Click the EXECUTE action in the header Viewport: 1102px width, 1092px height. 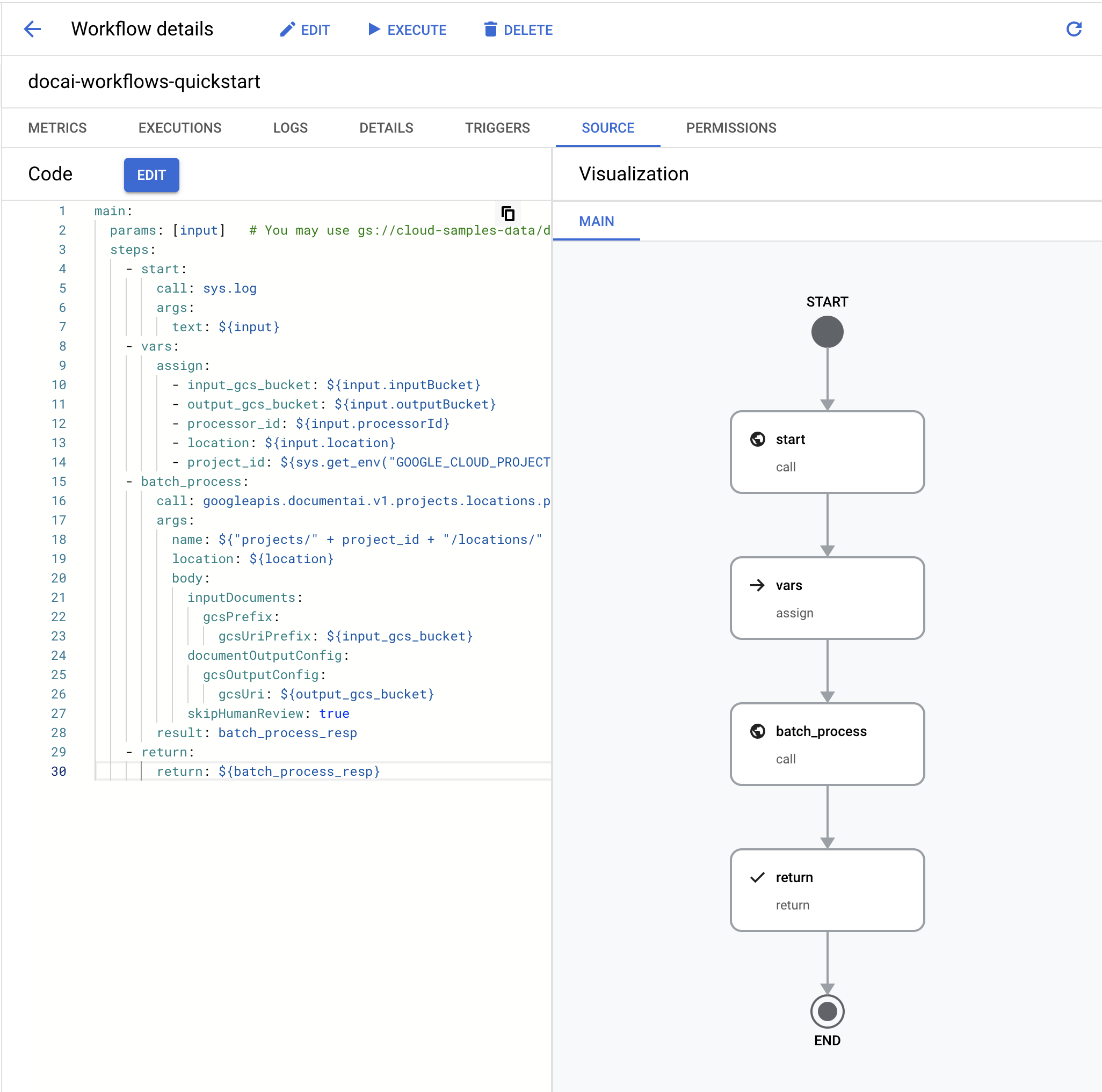pos(407,29)
